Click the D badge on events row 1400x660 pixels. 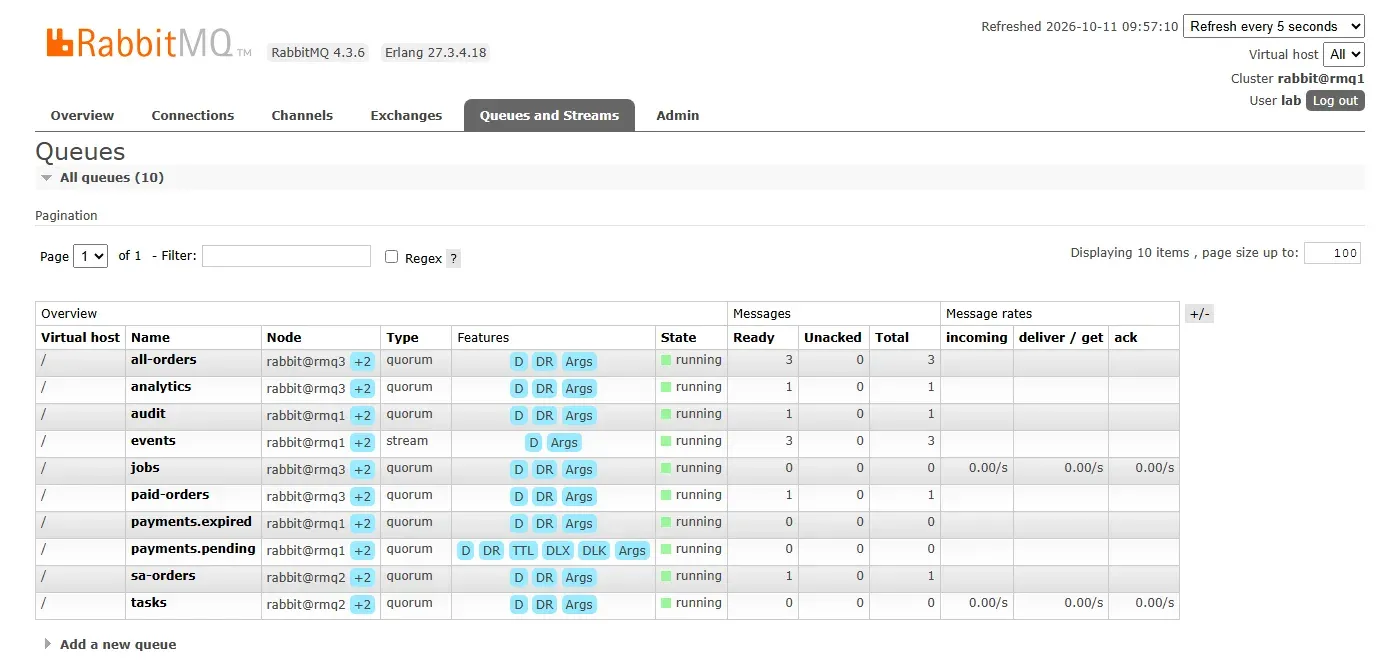point(534,442)
